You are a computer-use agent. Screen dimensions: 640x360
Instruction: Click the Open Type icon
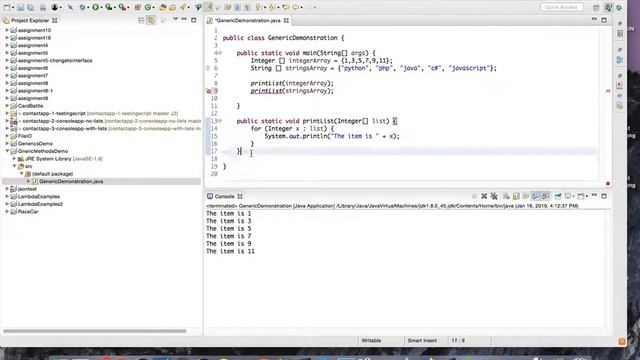click(x=163, y=7)
